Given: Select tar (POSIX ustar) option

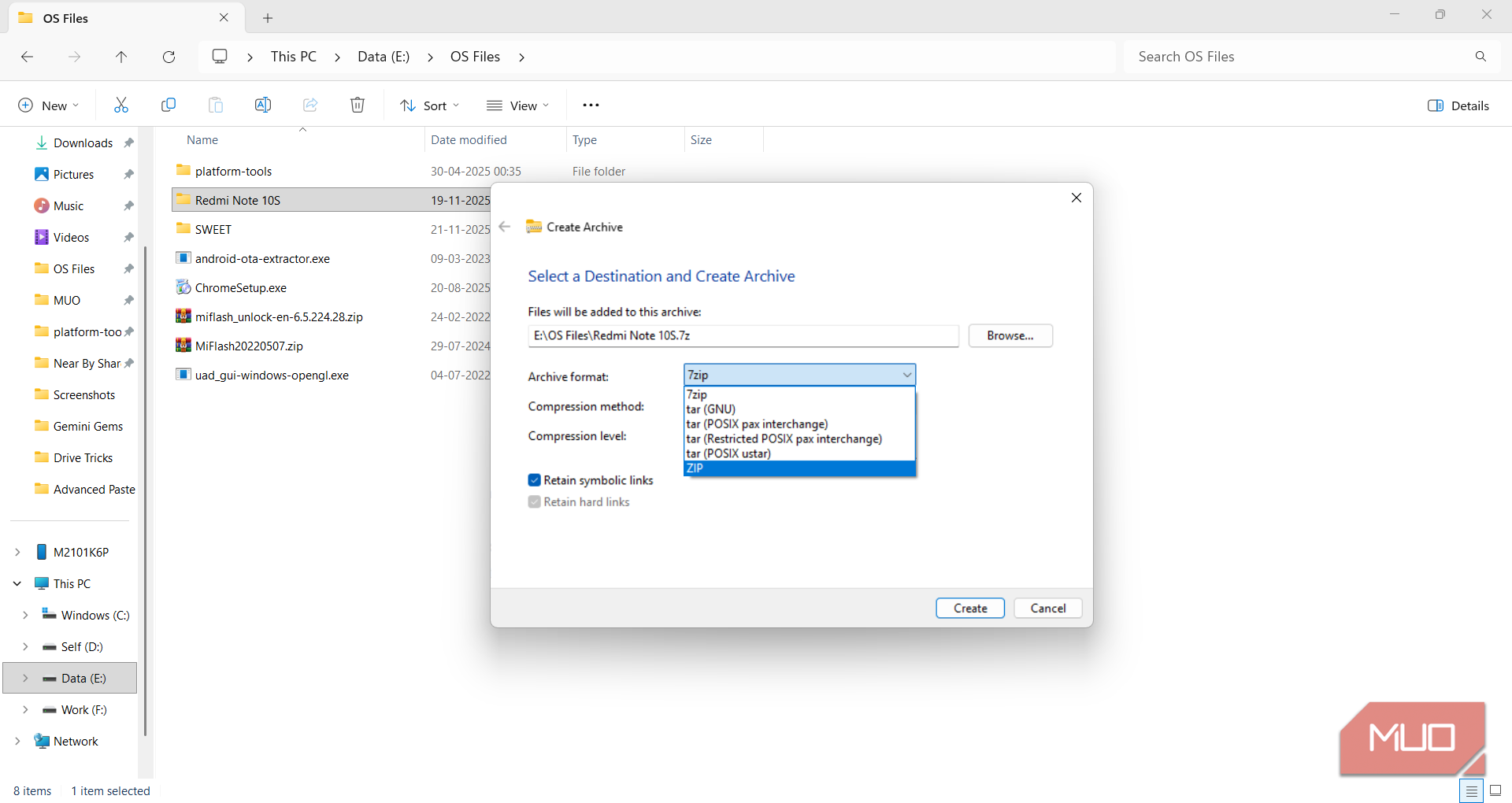Looking at the screenshot, I should point(799,453).
